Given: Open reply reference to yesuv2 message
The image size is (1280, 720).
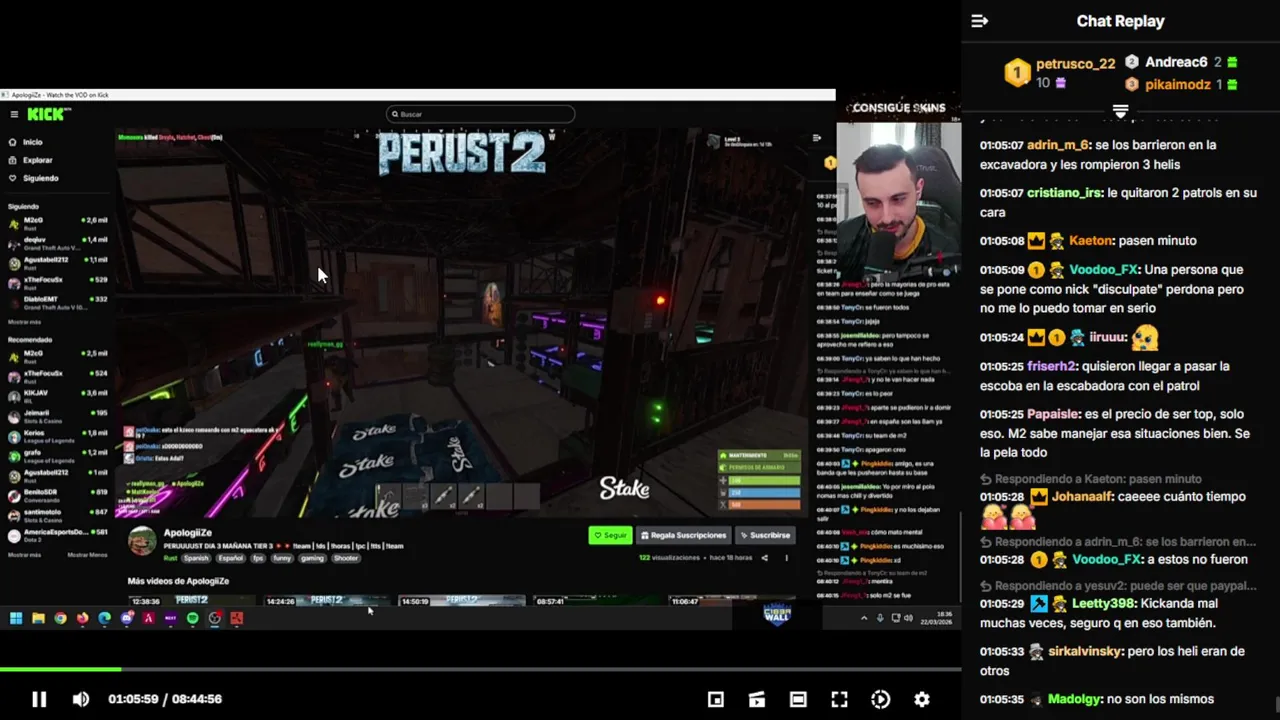Looking at the screenshot, I should pyautogui.click(x=1118, y=586).
